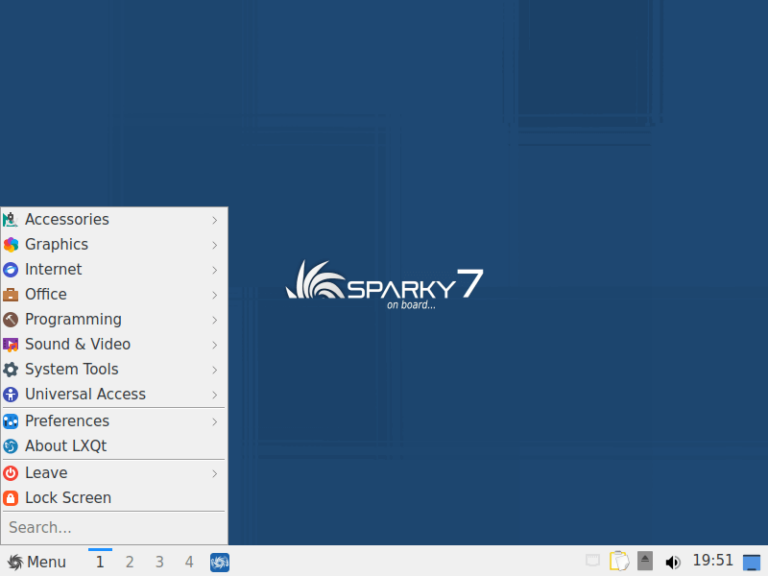Click the Menu button on the panel
The width and height of the screenshot is (768, 576).
37,562
